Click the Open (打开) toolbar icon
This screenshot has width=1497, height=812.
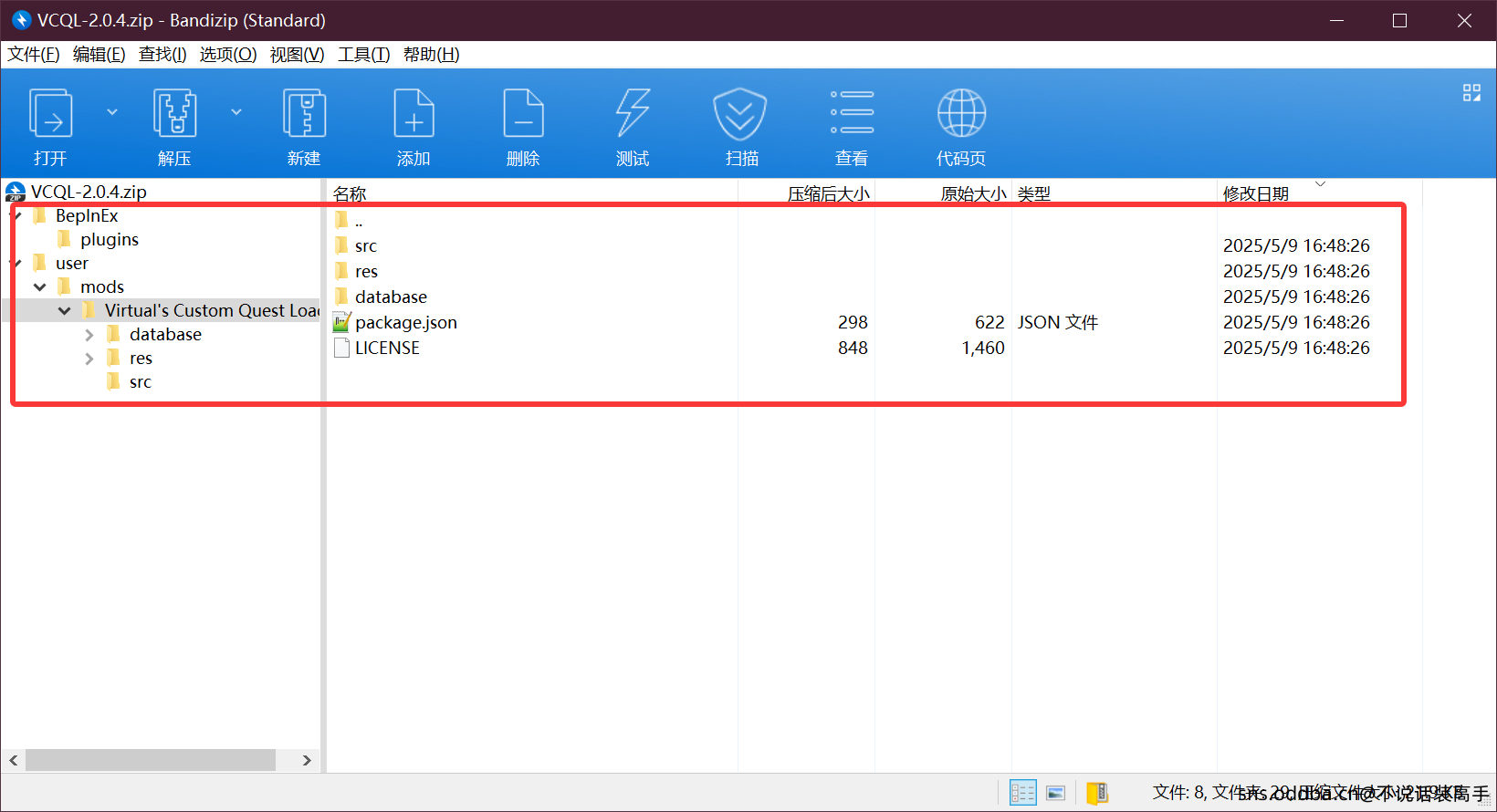[51, 113]
